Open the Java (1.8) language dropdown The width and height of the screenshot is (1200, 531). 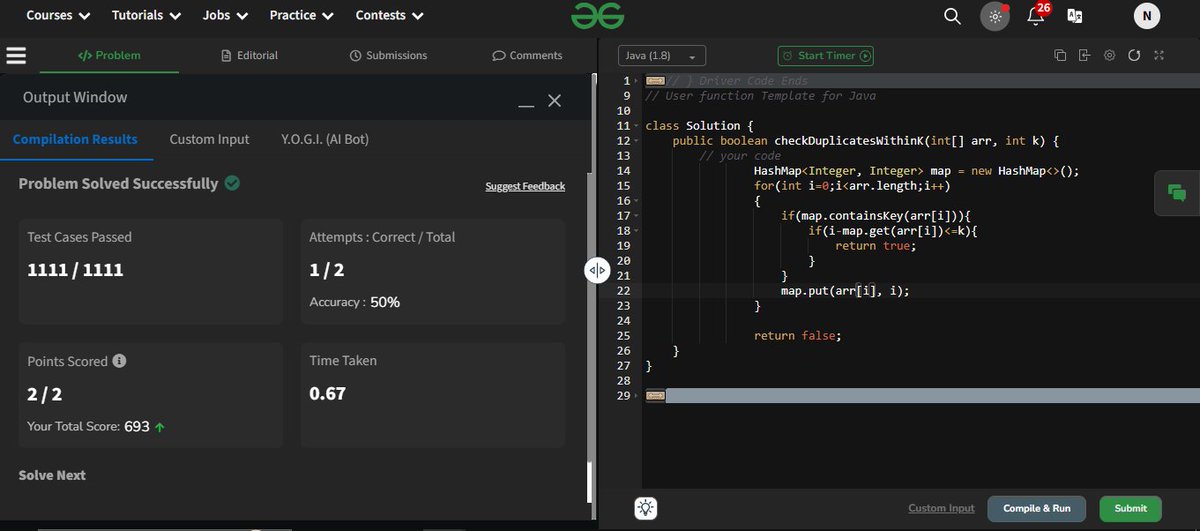(x=662, y=56)
